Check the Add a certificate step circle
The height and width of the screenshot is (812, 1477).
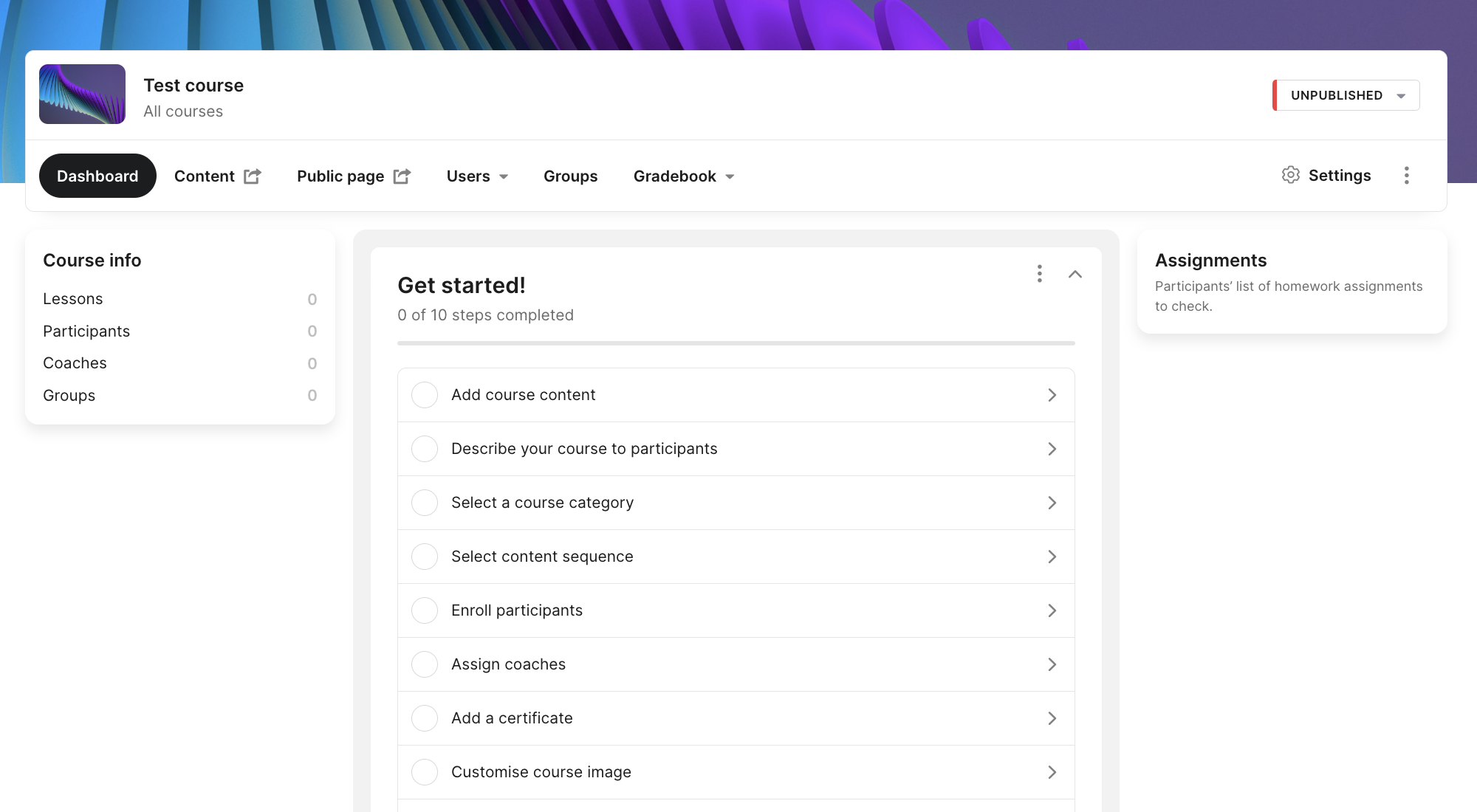click(425, 718)
